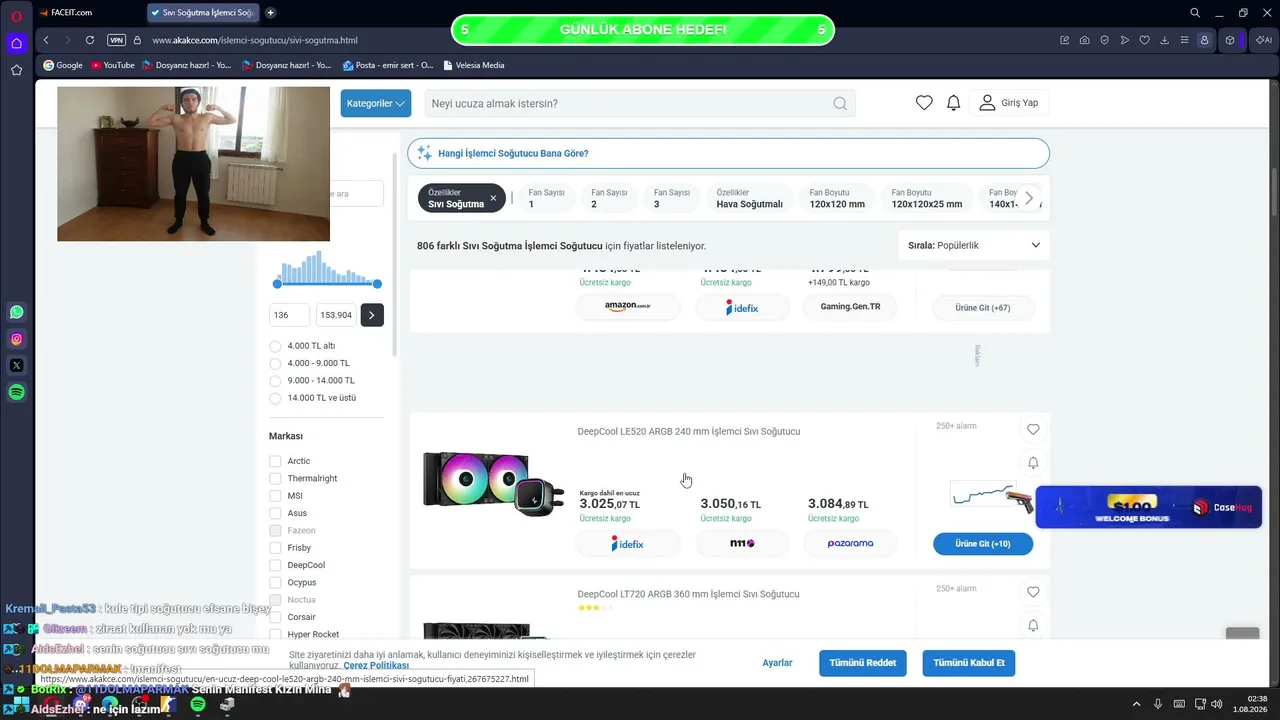Open the Opera AI assistant button

[x=1264, y=40]
